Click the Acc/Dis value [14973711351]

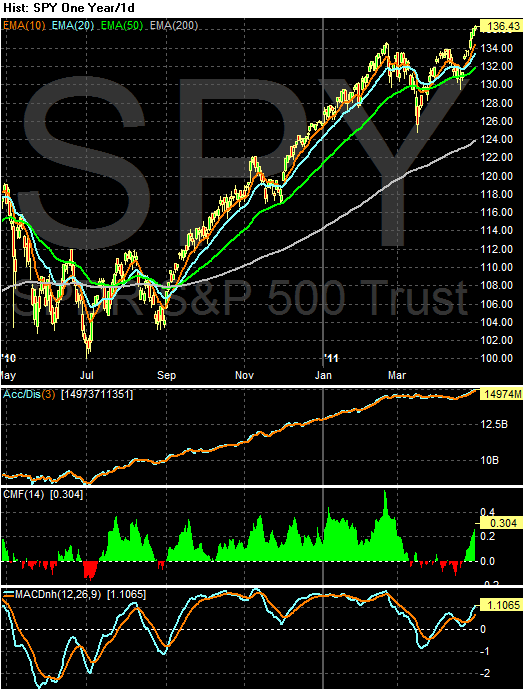pyautogui.click(x=97, y=394)
